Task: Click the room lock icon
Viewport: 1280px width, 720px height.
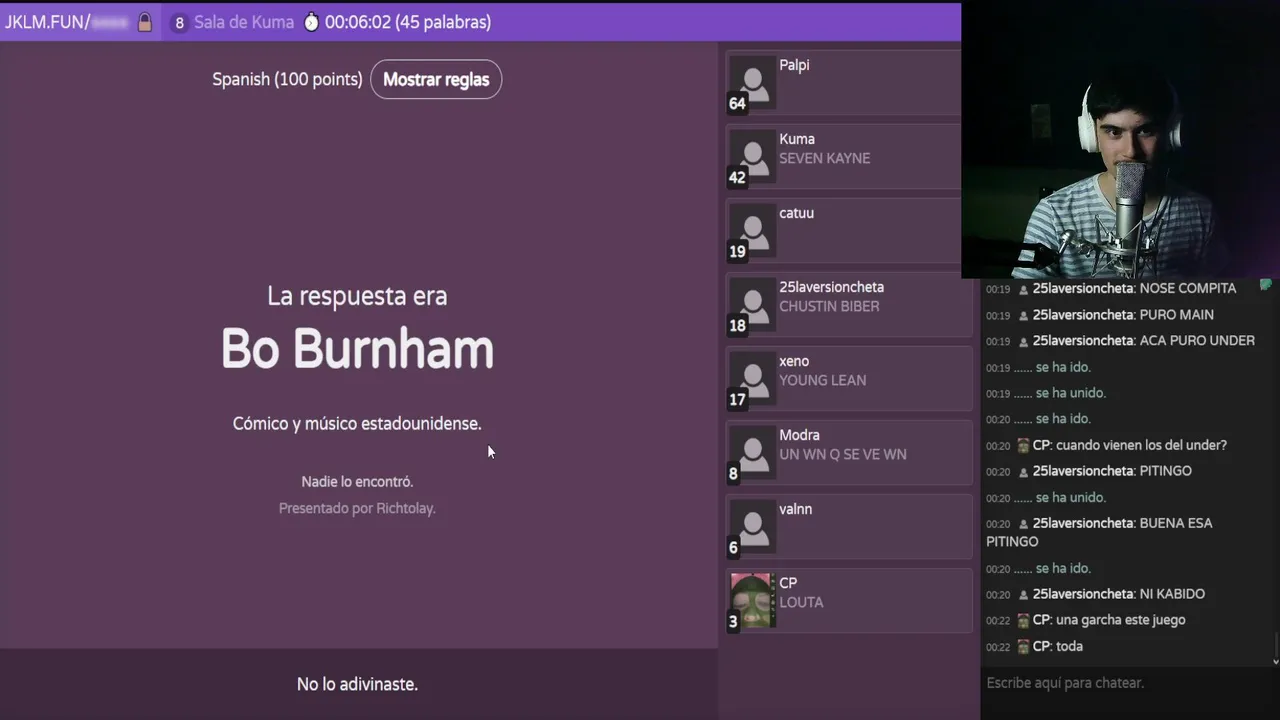Action: point(145,22)
